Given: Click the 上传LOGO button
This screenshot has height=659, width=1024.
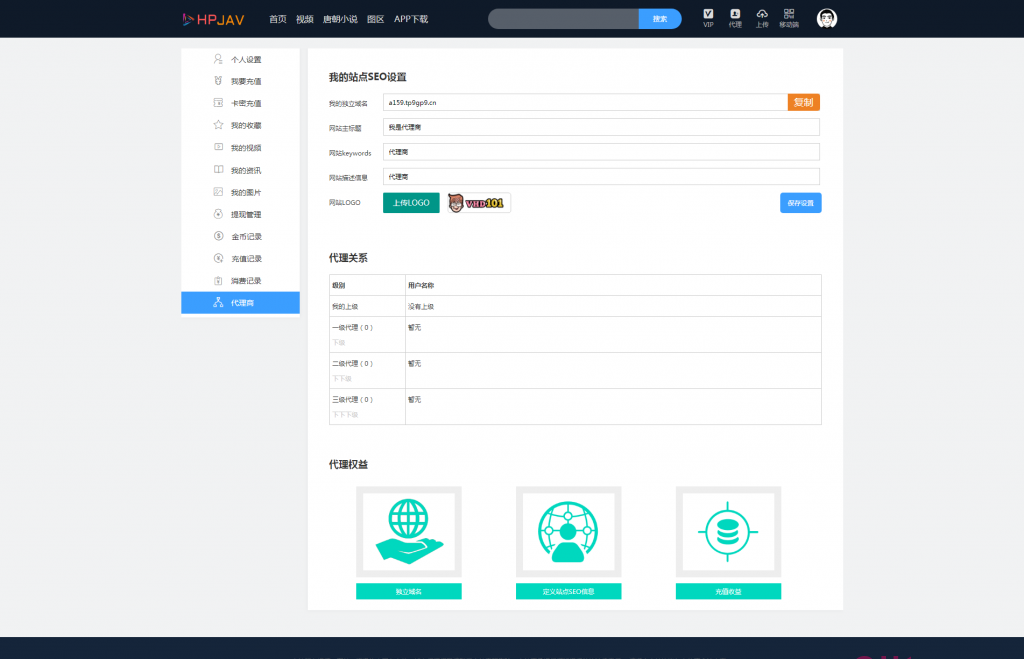Looking at the screenshot, I should 411,203.
